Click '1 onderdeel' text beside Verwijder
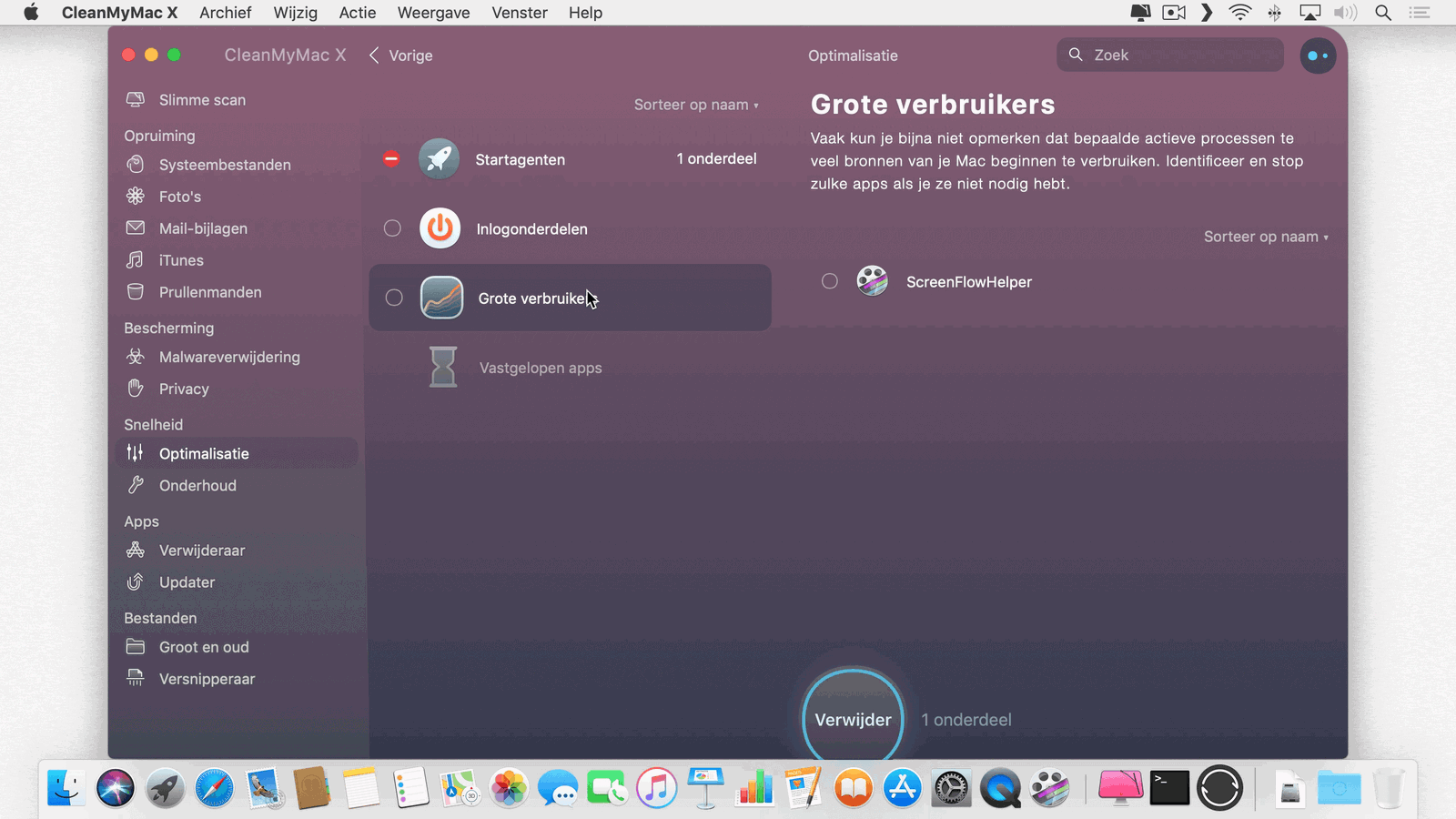Screen dimensions: 1456x819 tap(966, 720)
